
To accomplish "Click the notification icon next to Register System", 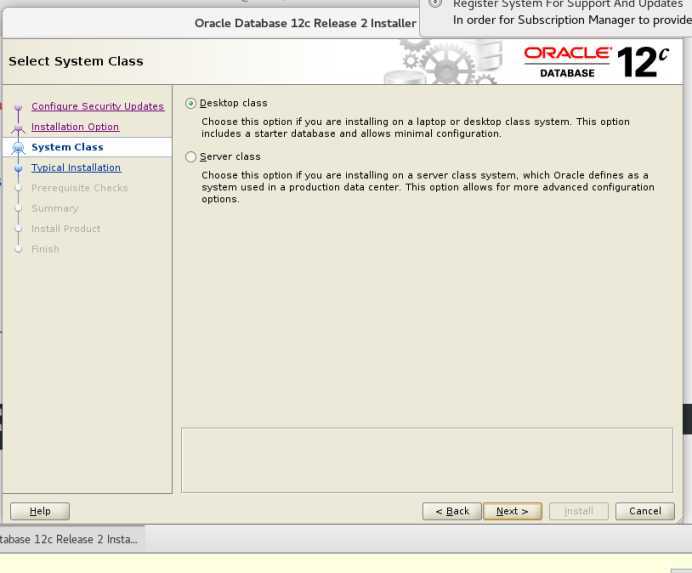I will click(x=435, y=3).
